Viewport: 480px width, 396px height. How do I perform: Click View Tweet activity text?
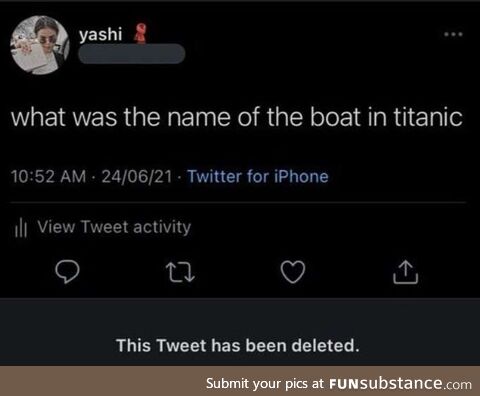[x=114, y=227]
